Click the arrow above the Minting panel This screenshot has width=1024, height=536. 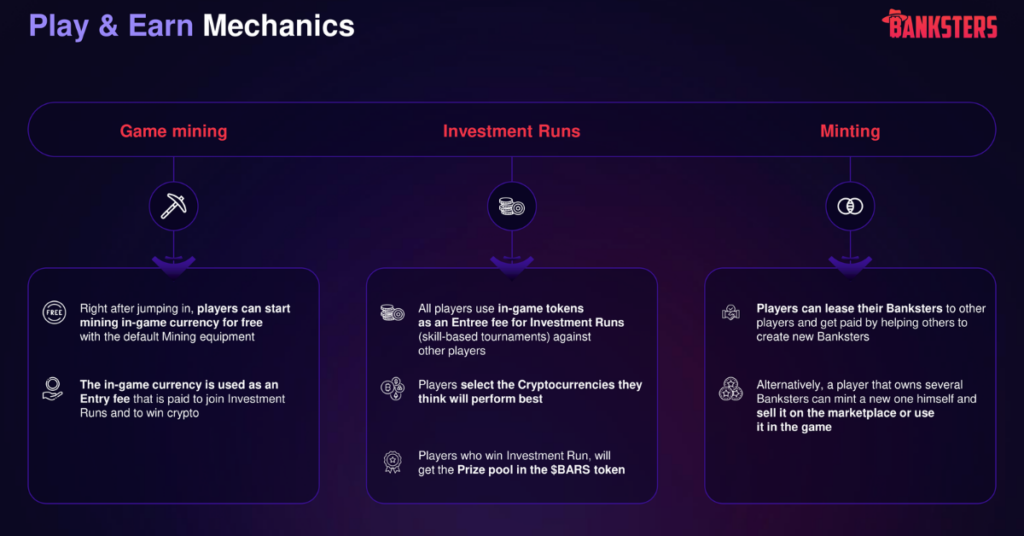click(850, 264)
